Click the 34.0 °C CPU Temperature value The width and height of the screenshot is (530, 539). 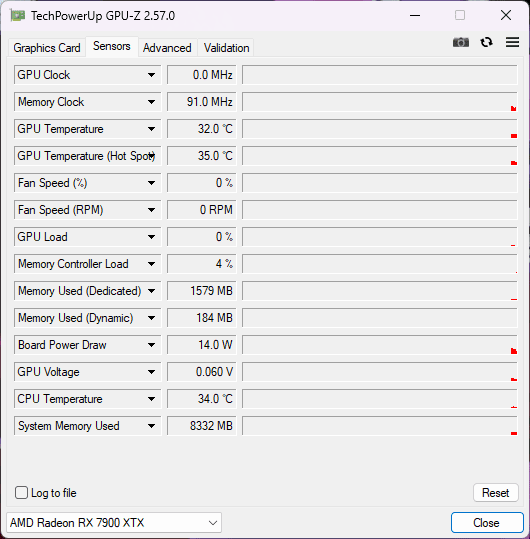pos(202,399)
